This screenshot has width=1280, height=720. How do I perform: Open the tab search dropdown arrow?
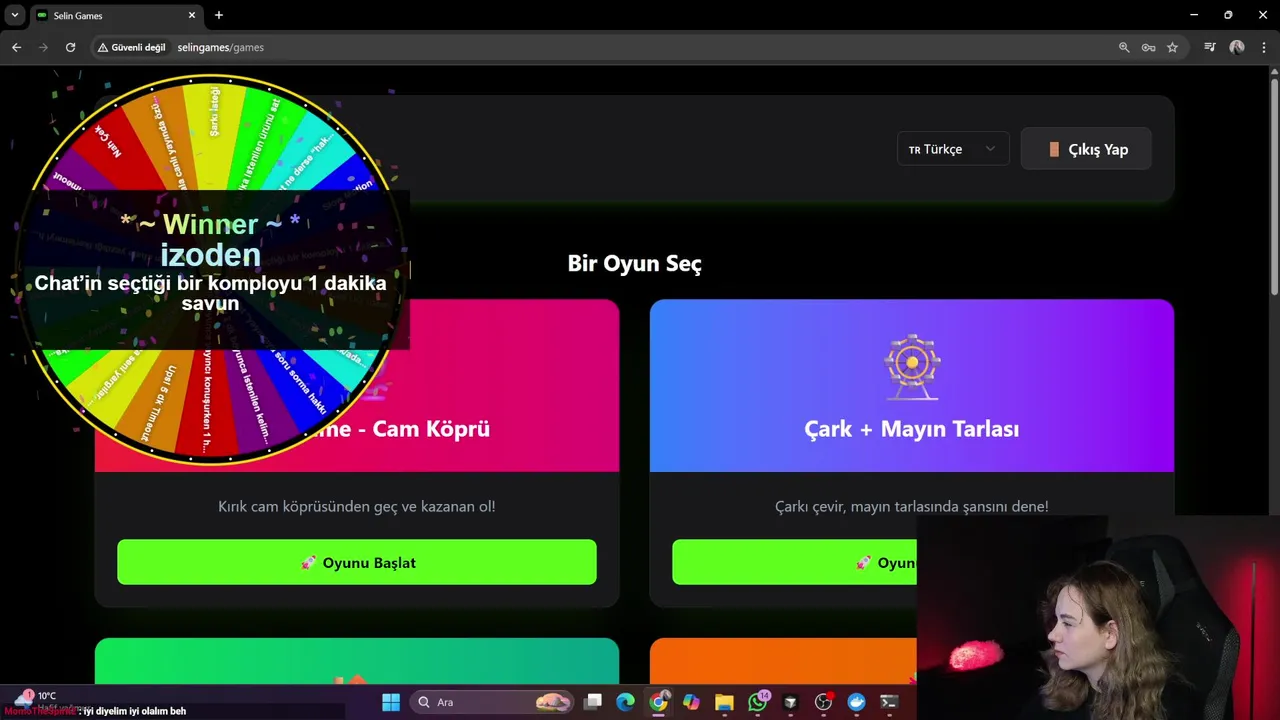[x=14, y=15]
